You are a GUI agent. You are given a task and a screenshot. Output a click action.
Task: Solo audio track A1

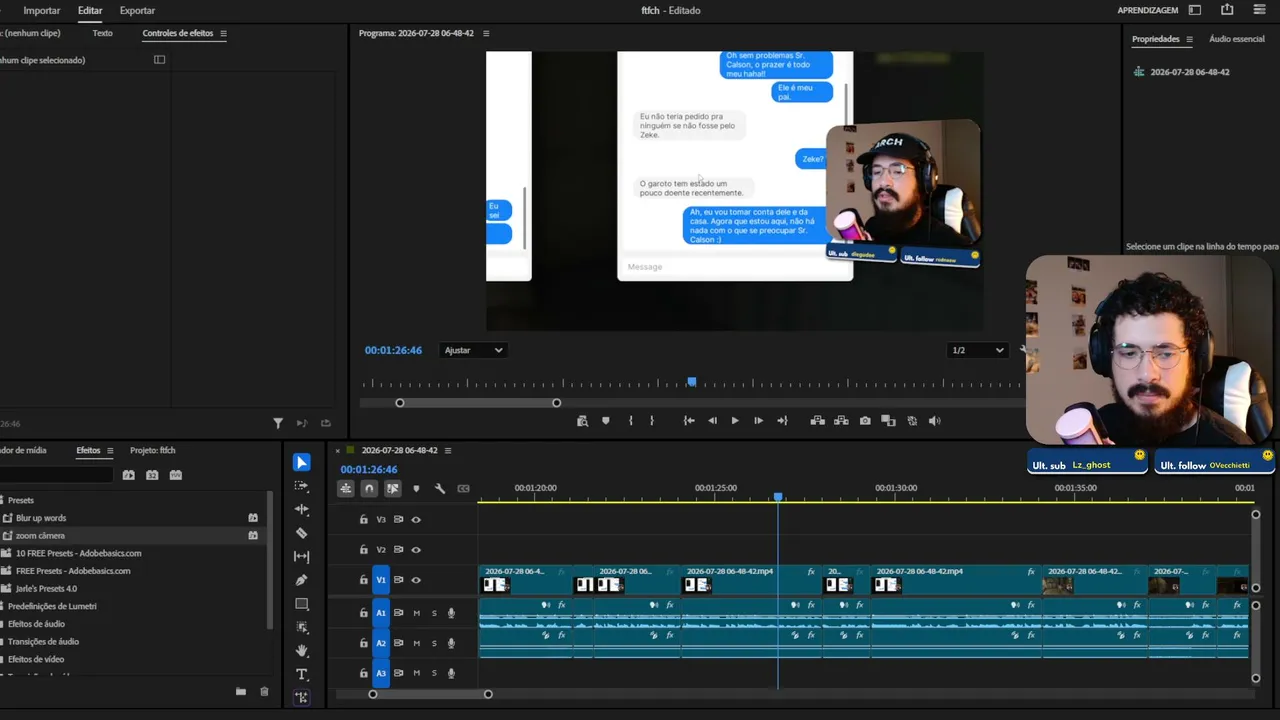coord(434,613)
